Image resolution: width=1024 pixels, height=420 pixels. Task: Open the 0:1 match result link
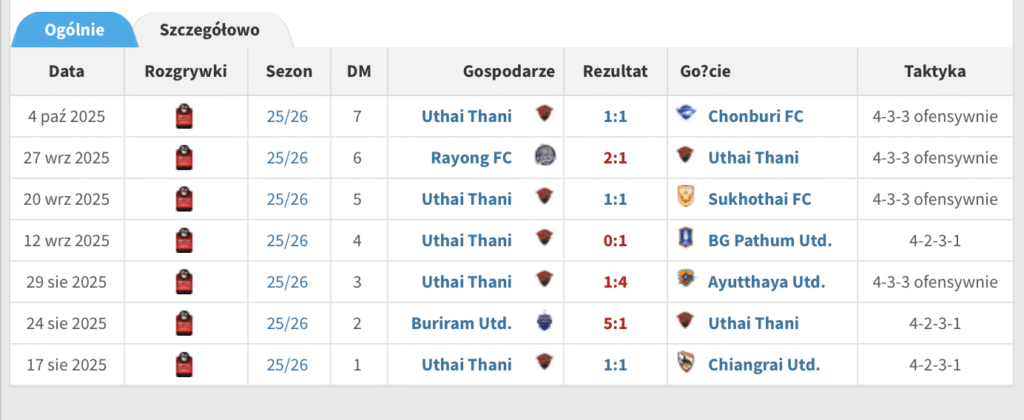615,240
